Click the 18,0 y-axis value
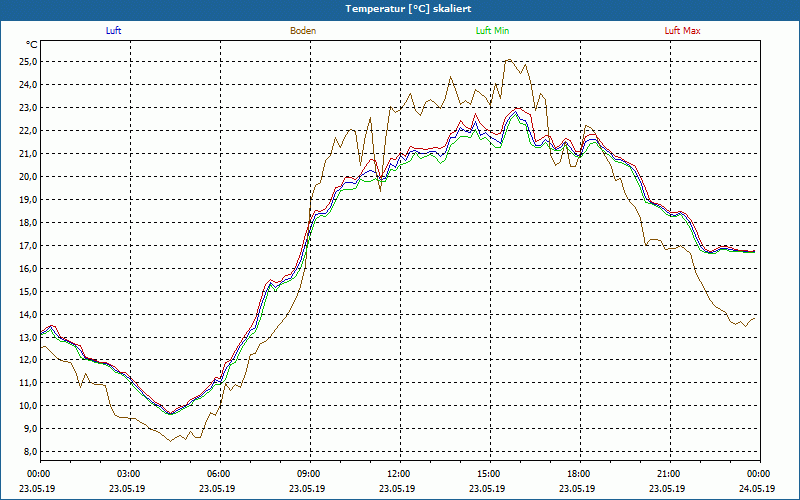This screenshot has height=500, width=800. click(29, 222)
